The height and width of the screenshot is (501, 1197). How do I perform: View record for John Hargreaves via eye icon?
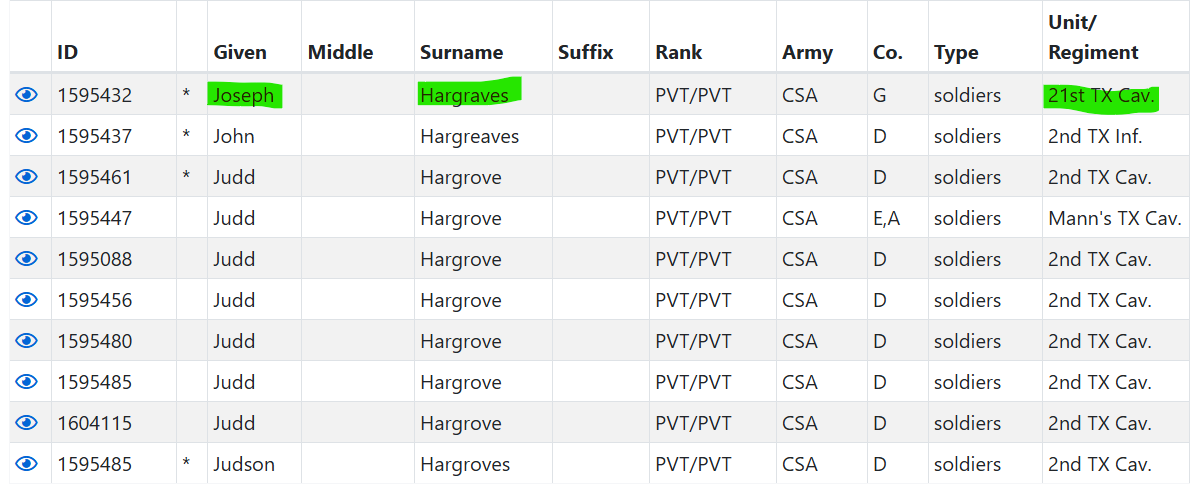click(27, 136)
